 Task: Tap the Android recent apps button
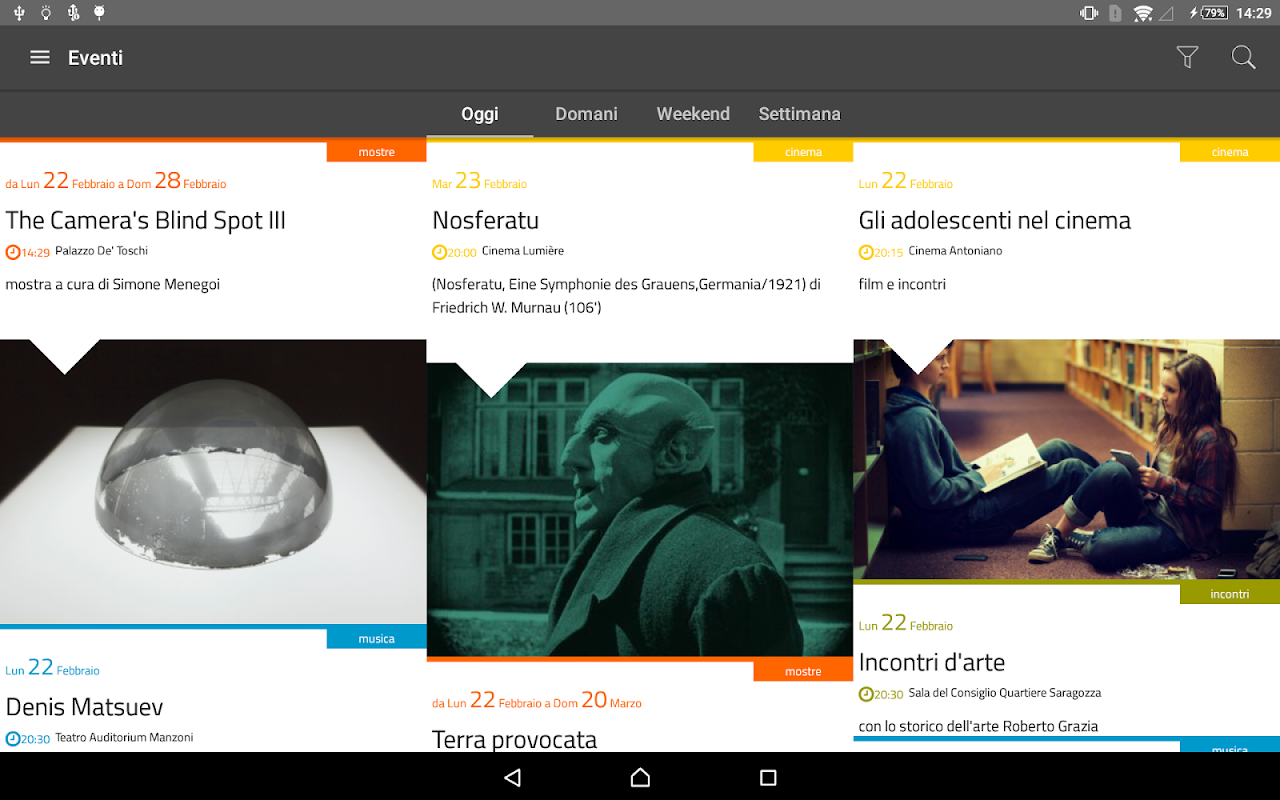click(768, 777)
